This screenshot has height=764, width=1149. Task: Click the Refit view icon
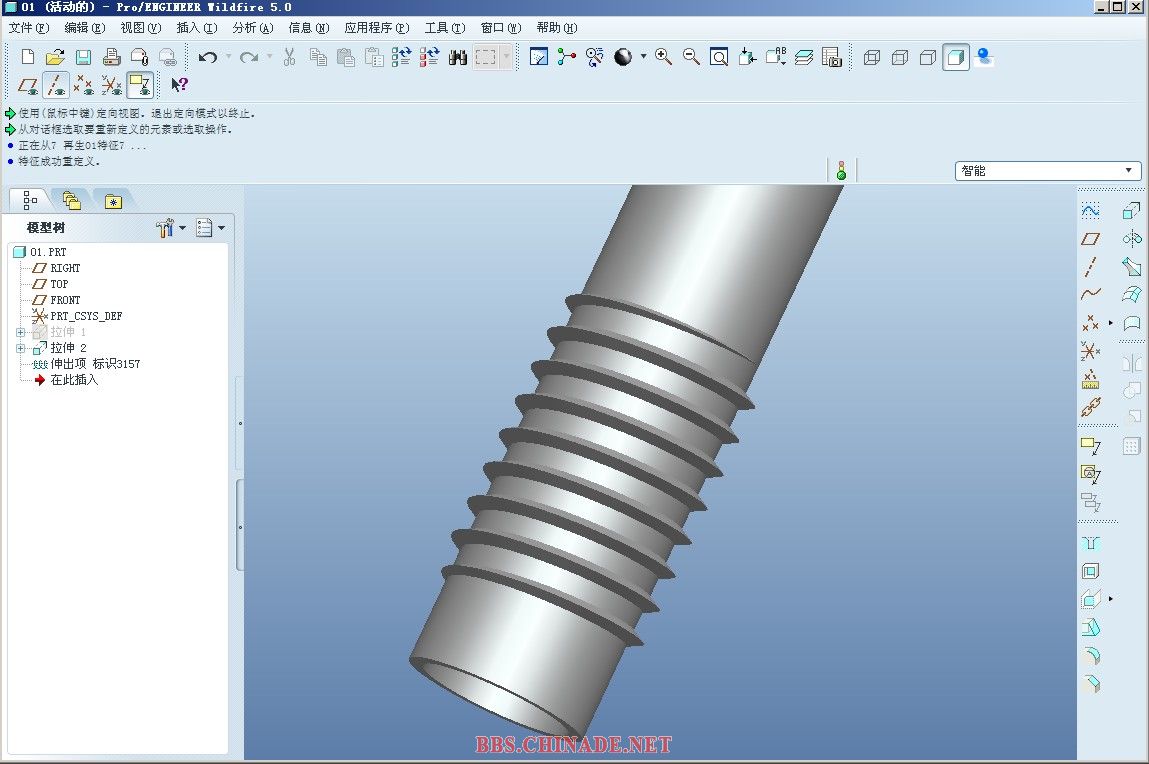[720, 57]
